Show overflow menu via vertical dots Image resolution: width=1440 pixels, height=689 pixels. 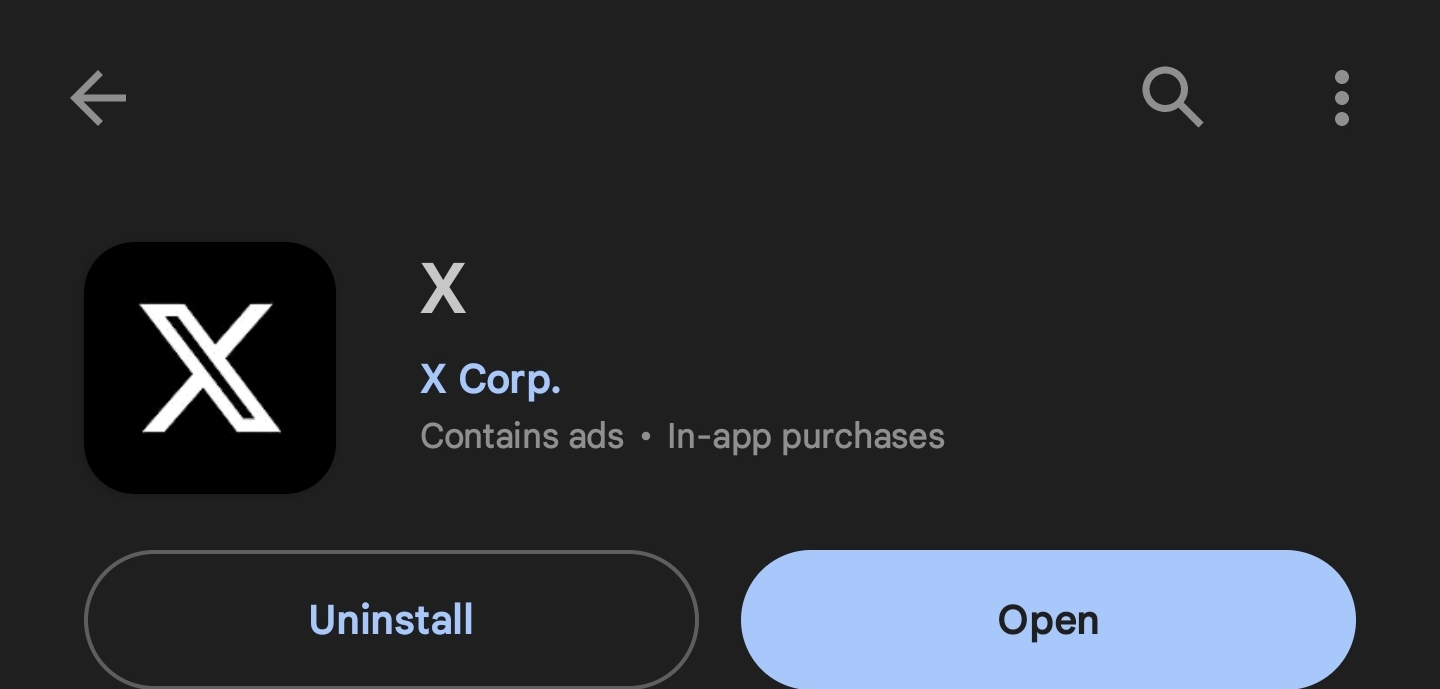coord(1342,98)
